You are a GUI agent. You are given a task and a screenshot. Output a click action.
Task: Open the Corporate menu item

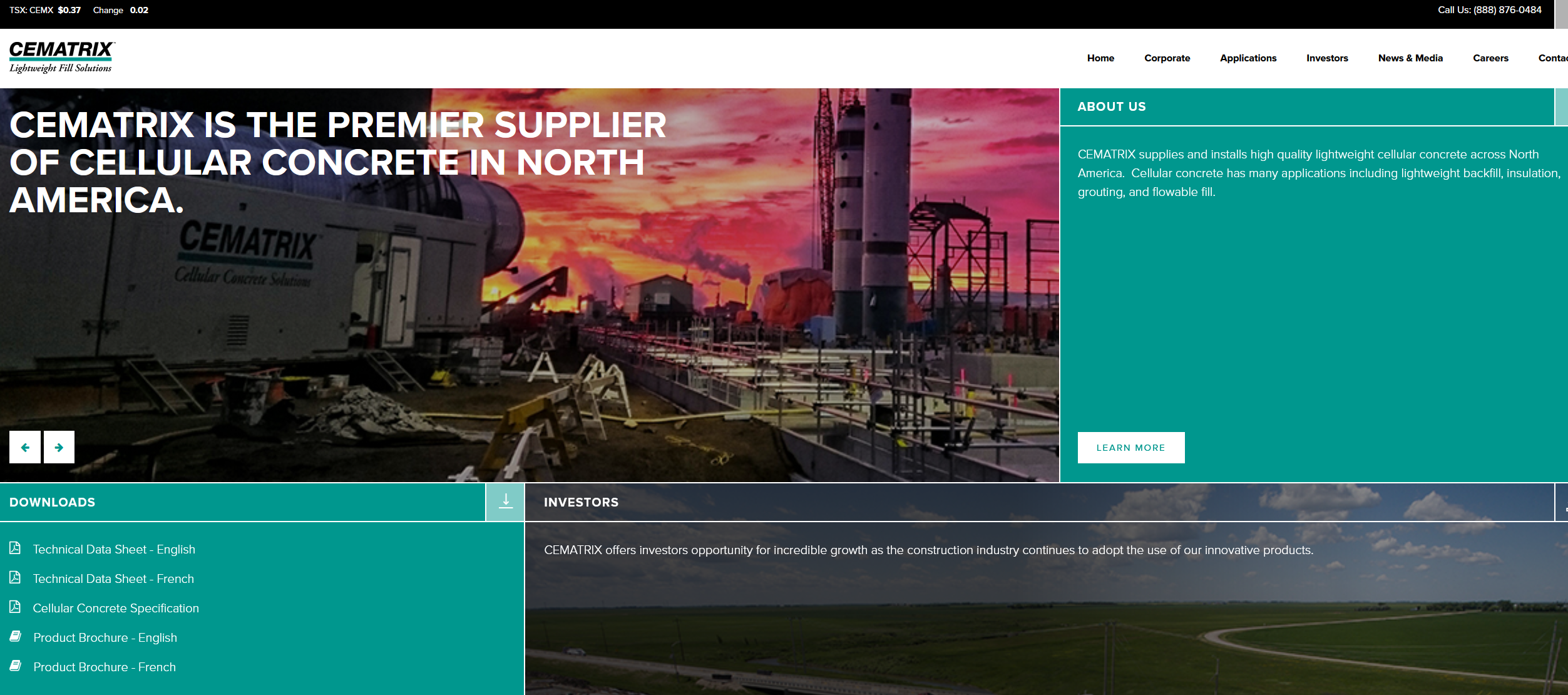1167,58
